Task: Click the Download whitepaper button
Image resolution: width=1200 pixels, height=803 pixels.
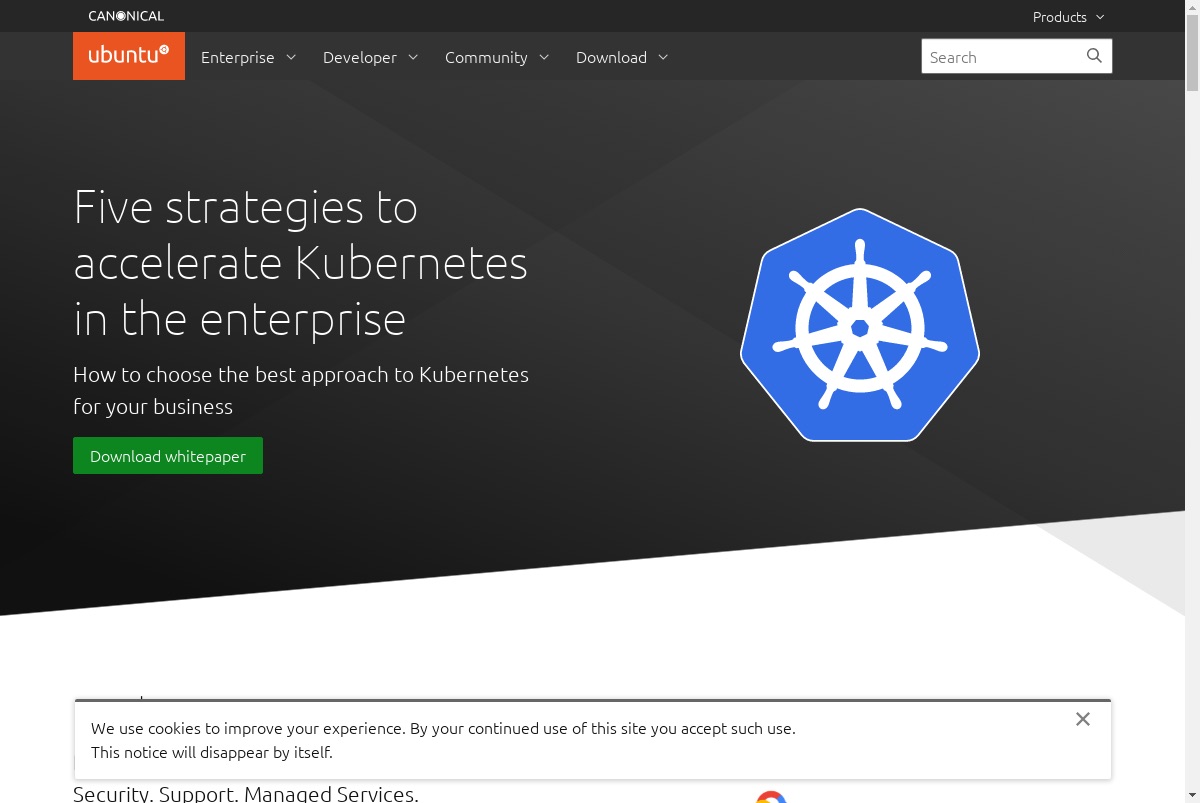Action: pyautogui.click(x=168, y=456)
